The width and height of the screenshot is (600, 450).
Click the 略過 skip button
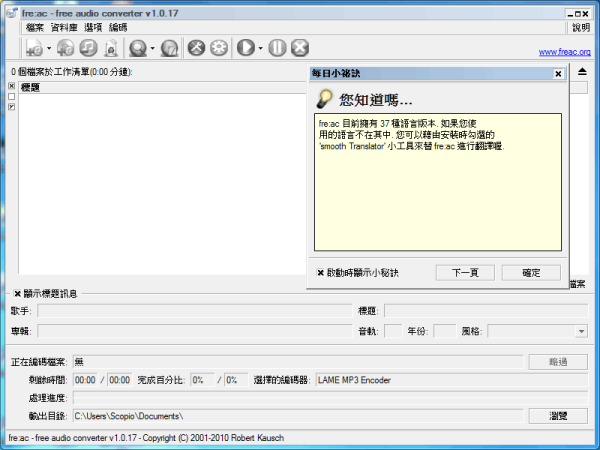pos(558,362)
